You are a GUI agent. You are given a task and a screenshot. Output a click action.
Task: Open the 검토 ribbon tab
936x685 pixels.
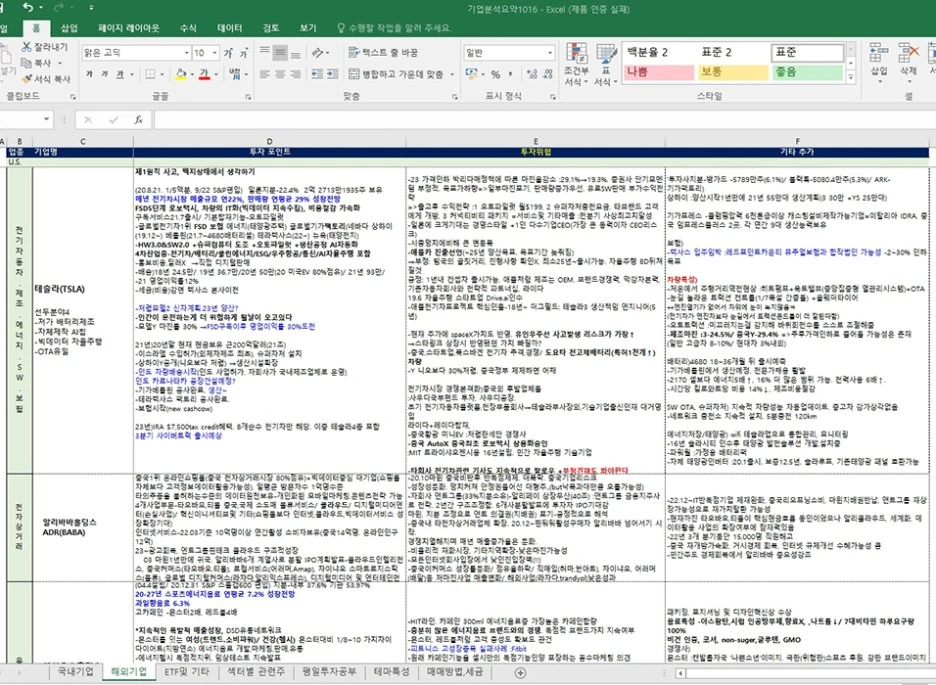click(271, 28)
